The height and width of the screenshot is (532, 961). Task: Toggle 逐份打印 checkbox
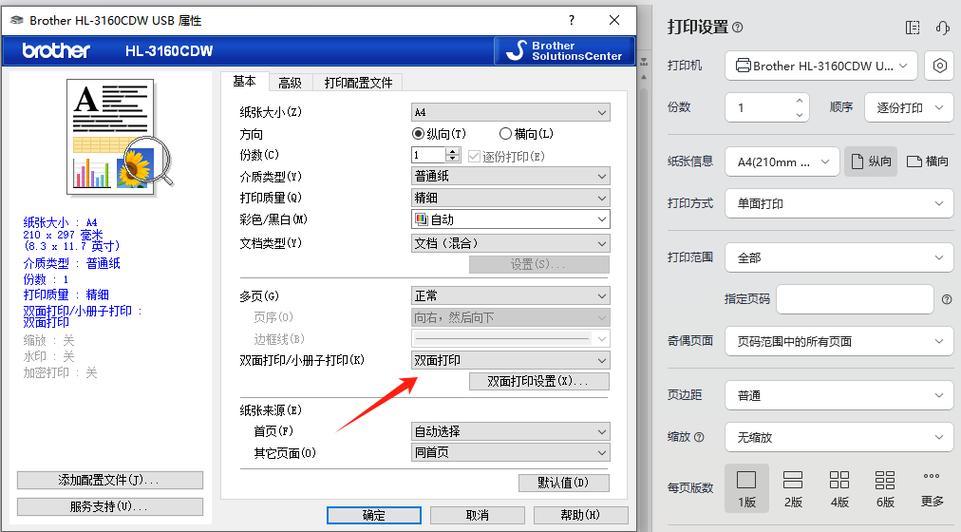(x=474, y=156)
